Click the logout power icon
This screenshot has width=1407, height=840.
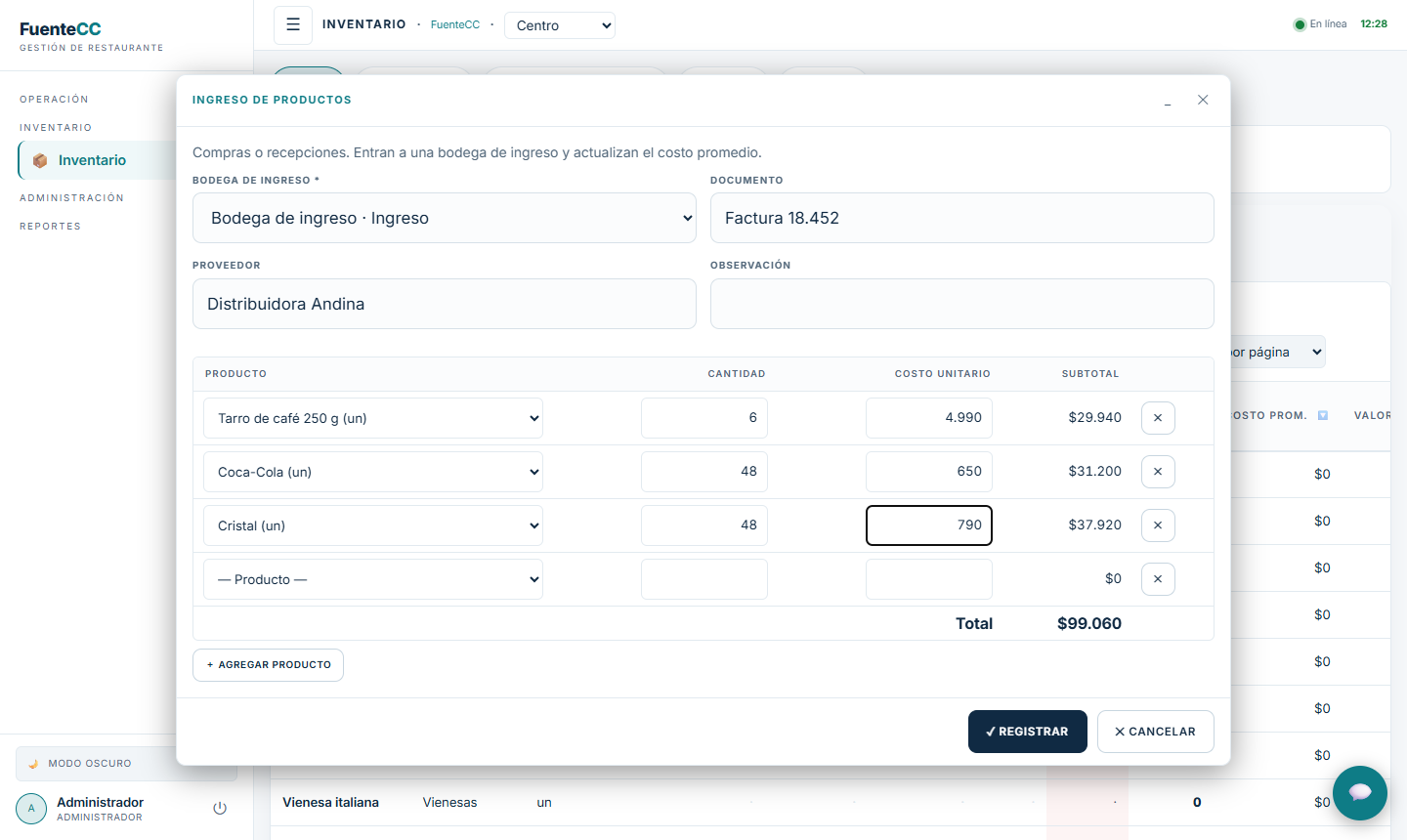click(220, 809)
